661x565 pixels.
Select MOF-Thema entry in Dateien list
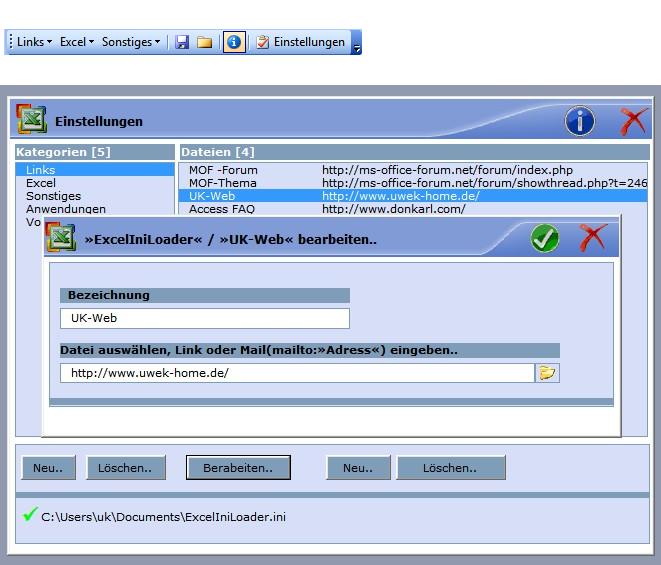[223, 183]
